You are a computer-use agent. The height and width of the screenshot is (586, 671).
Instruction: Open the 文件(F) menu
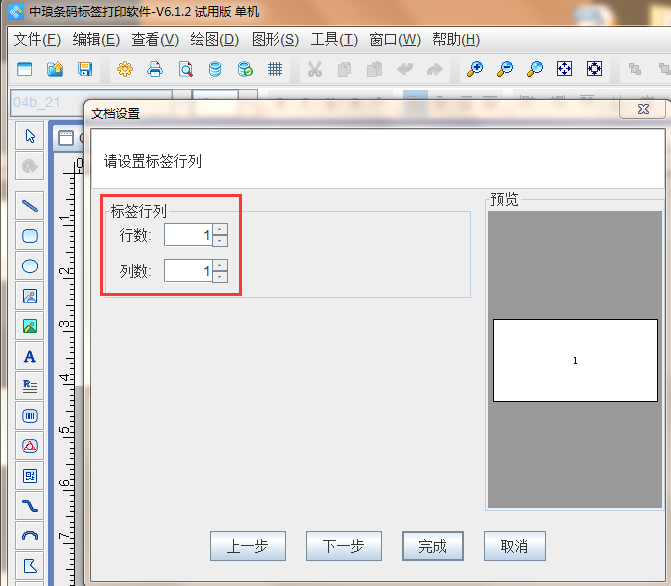37,39
